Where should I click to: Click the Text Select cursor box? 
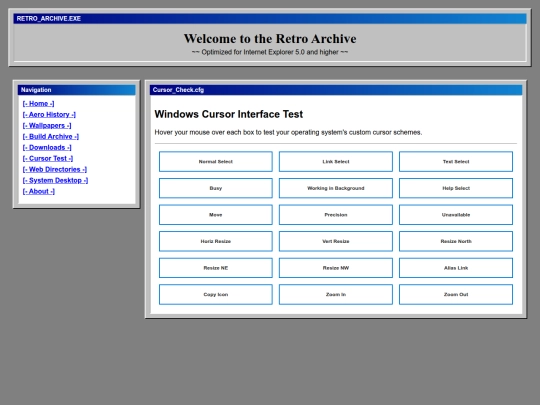click(x=456, y=162)
